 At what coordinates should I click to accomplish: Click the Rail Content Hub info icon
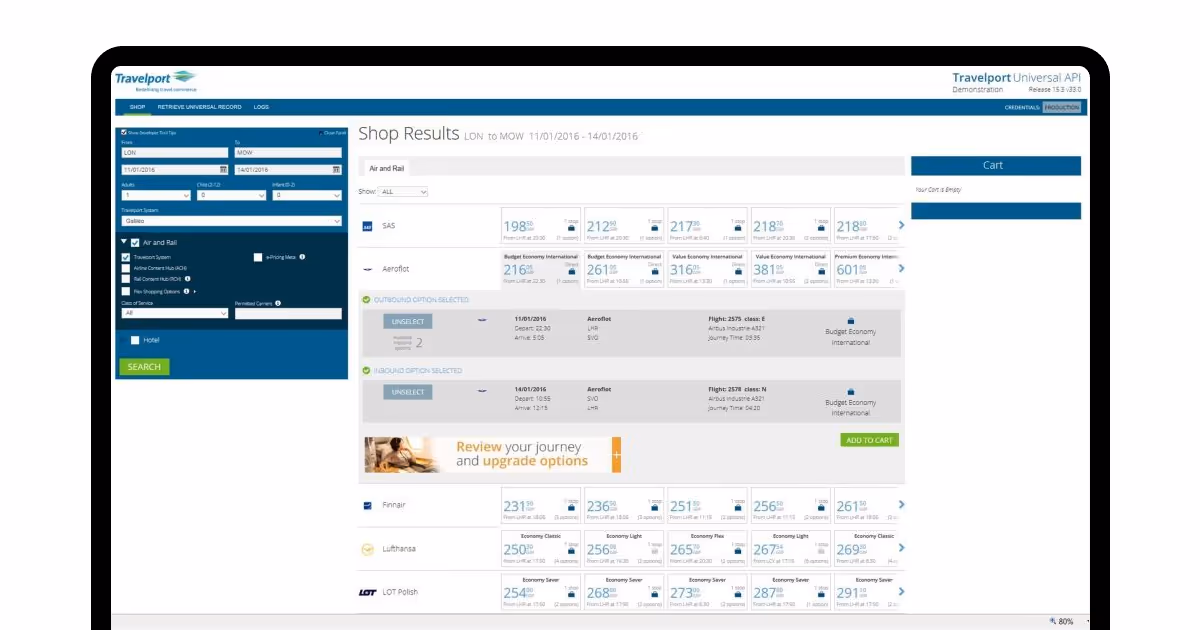188,279
